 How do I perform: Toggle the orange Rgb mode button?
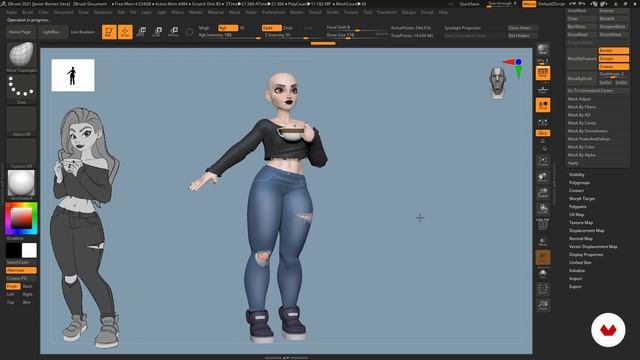[x=228, y=28]
